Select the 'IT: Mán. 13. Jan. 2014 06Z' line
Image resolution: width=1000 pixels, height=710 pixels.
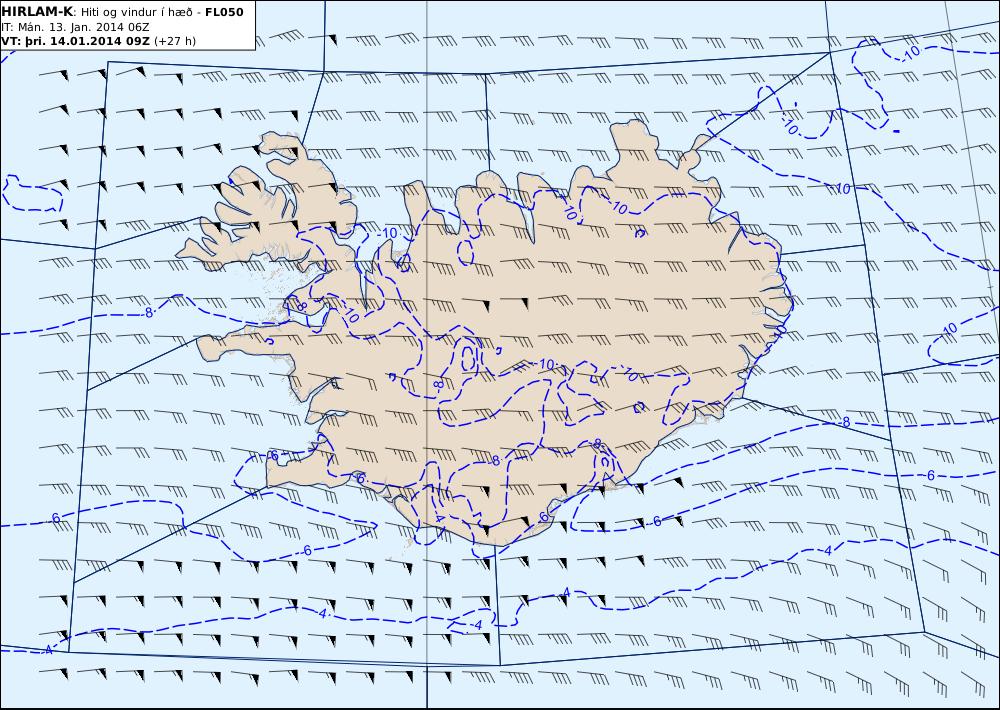coord(76,27)
